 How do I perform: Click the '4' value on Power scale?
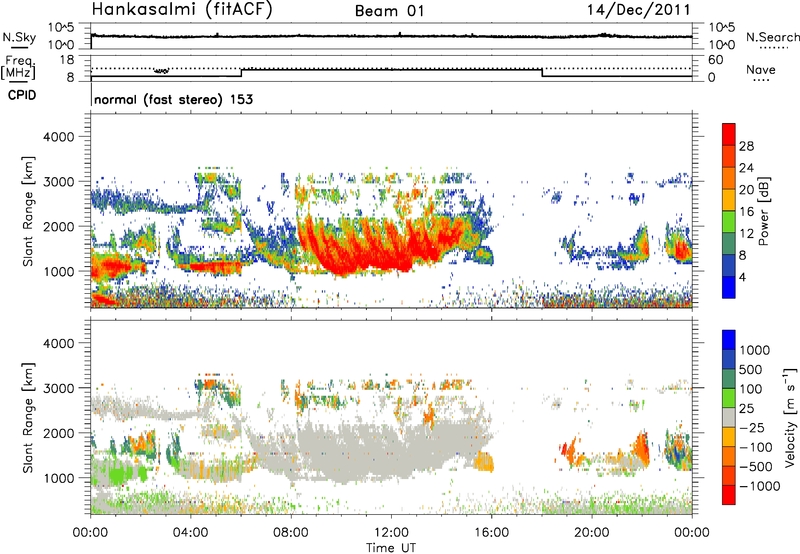tap(742, 278)
